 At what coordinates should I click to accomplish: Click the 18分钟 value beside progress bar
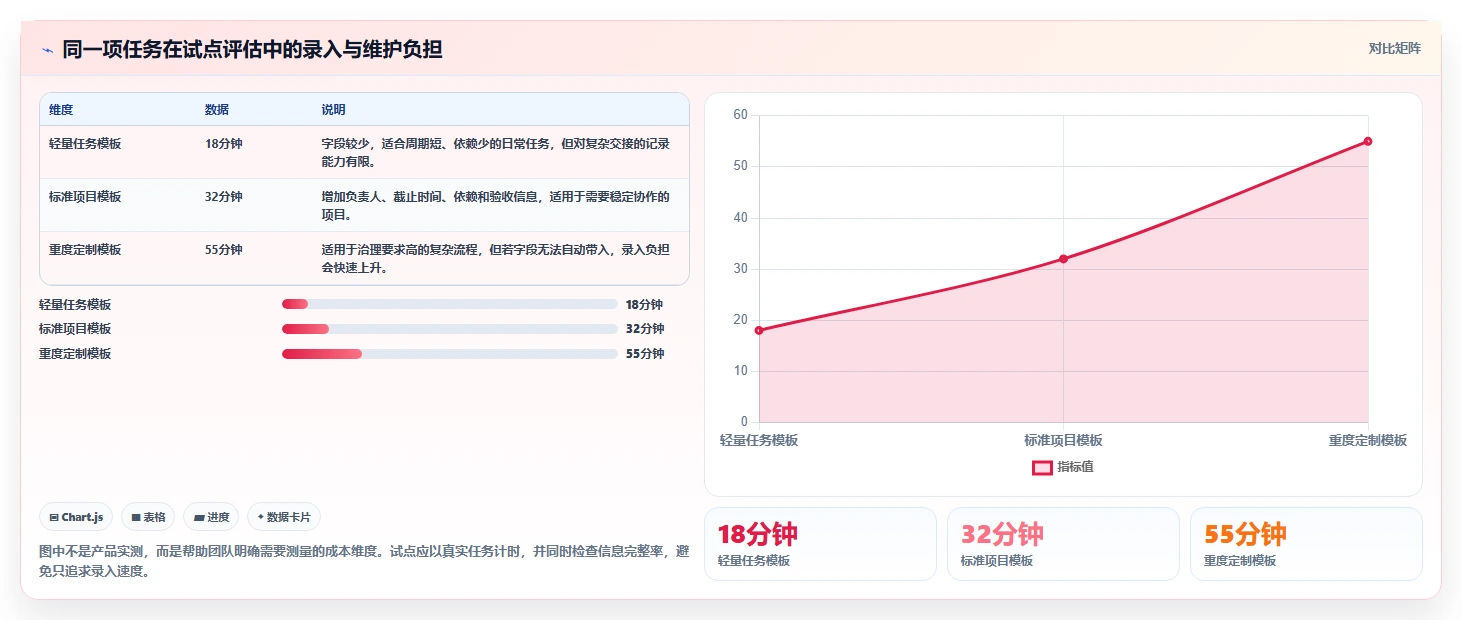coord(644,305)
